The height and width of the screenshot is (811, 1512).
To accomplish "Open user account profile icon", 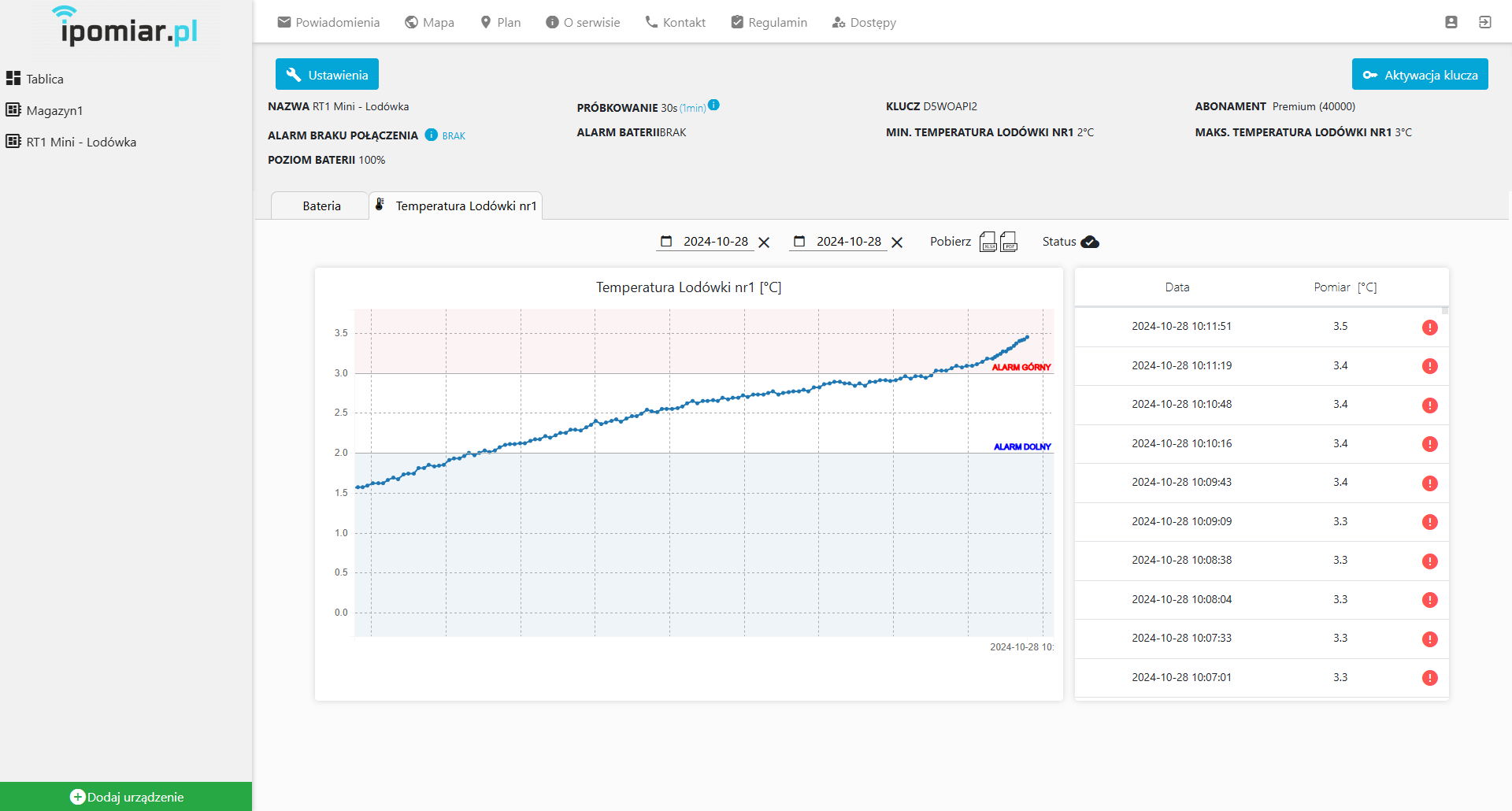I will click(1451, 22).
